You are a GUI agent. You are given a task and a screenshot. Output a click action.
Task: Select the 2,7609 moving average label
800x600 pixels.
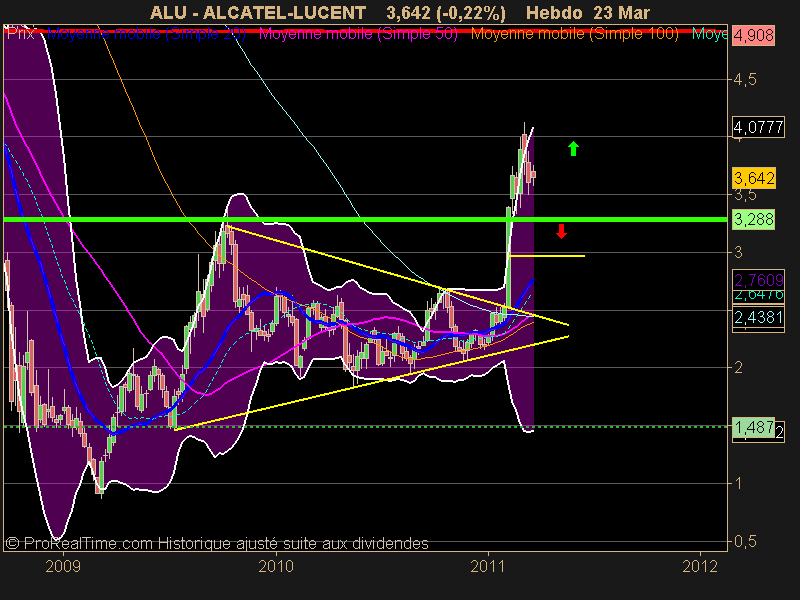(x=758, y=280)
